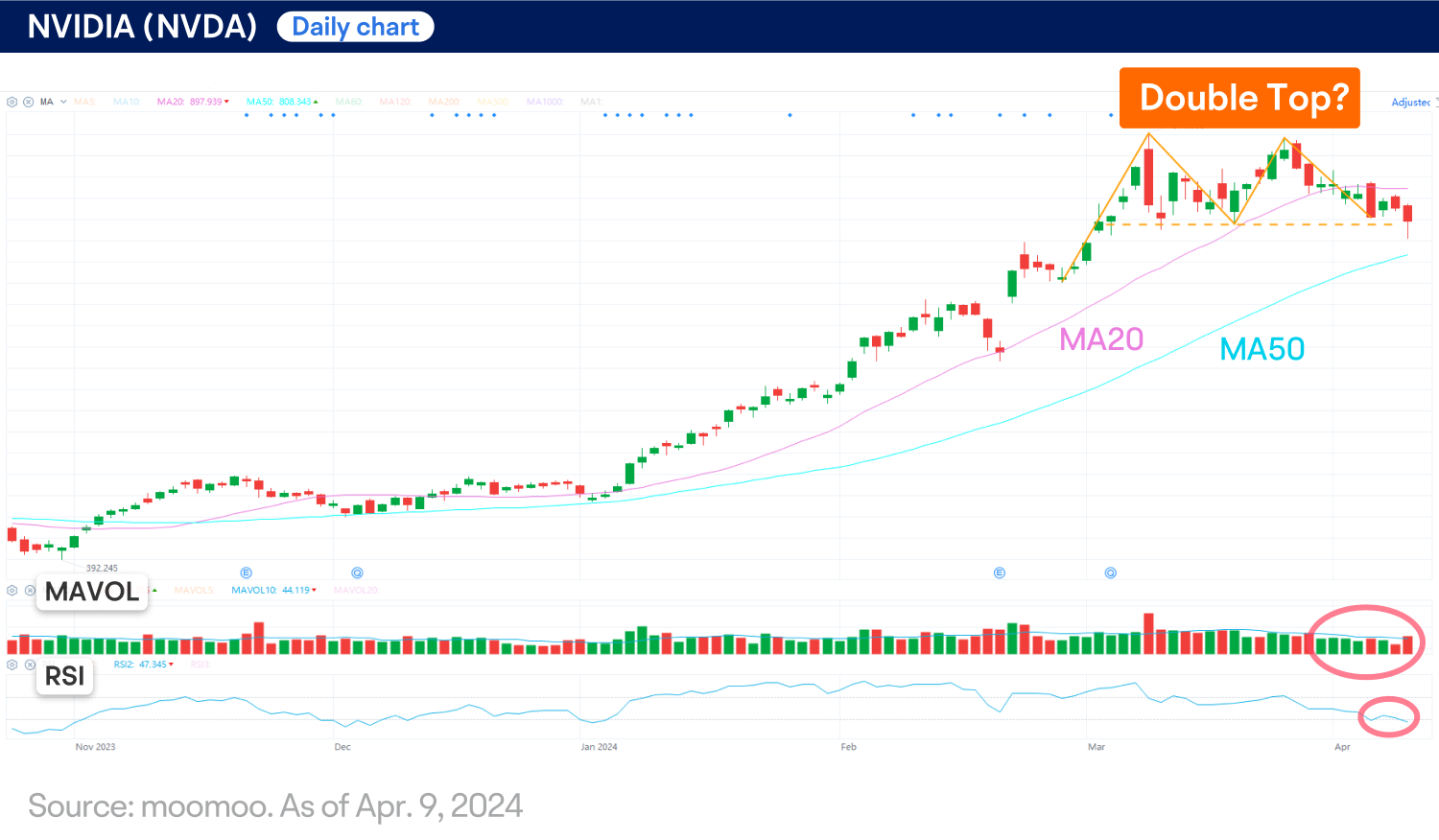The height and width of the screenshot is (840, 1439).
Task: Toggle the MA500 line label
Action: (493, 102)
